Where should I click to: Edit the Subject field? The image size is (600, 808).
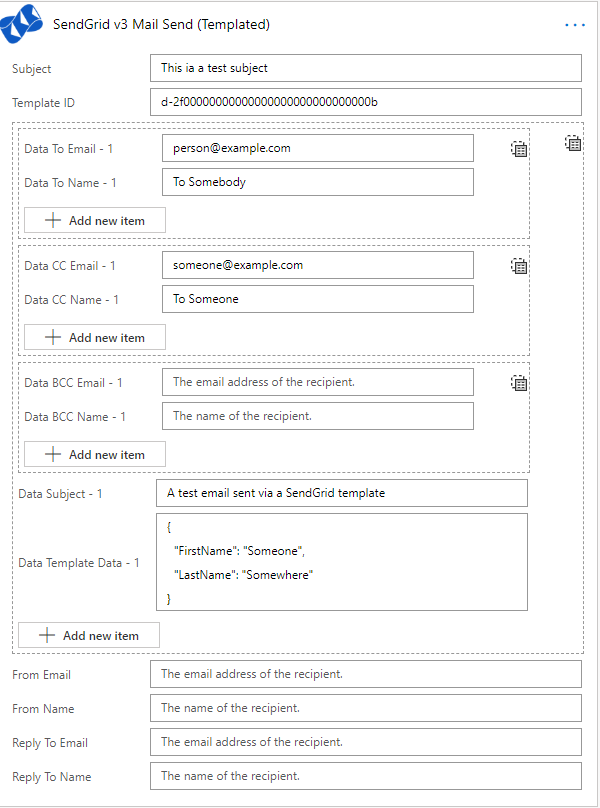(x=366, y=68)
